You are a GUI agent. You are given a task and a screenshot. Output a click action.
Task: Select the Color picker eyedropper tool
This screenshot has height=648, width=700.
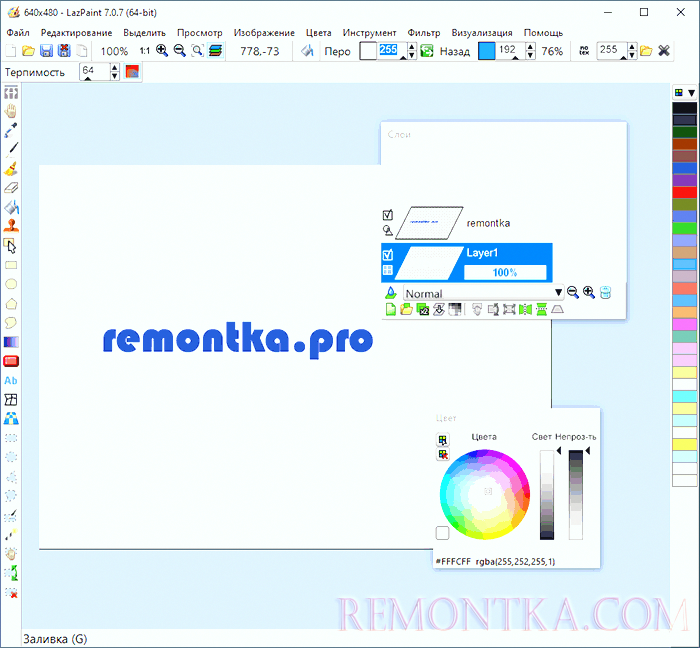(x=11, y=130)
